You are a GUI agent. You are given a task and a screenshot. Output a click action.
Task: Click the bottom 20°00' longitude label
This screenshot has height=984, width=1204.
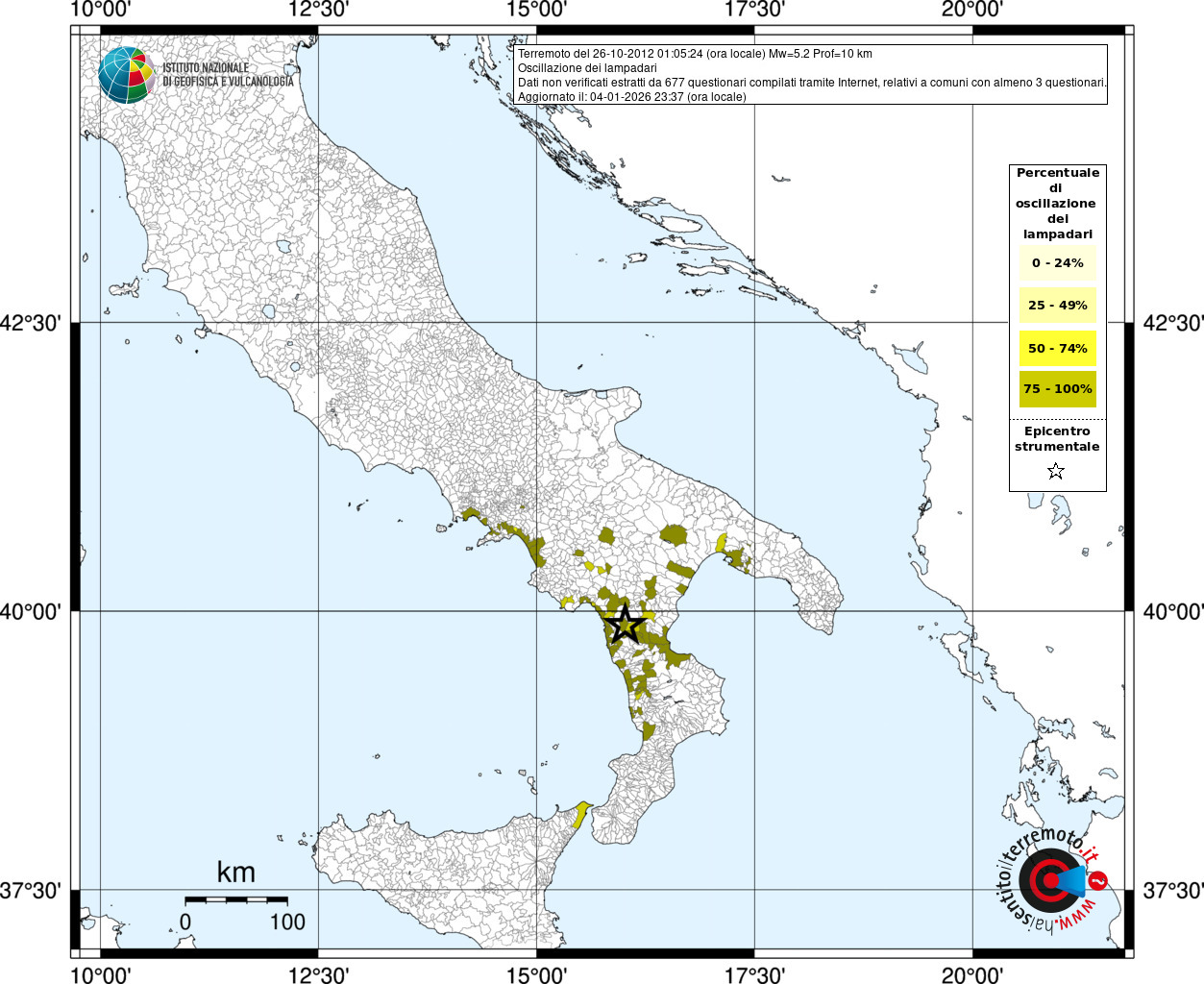[x=972, y=975]
